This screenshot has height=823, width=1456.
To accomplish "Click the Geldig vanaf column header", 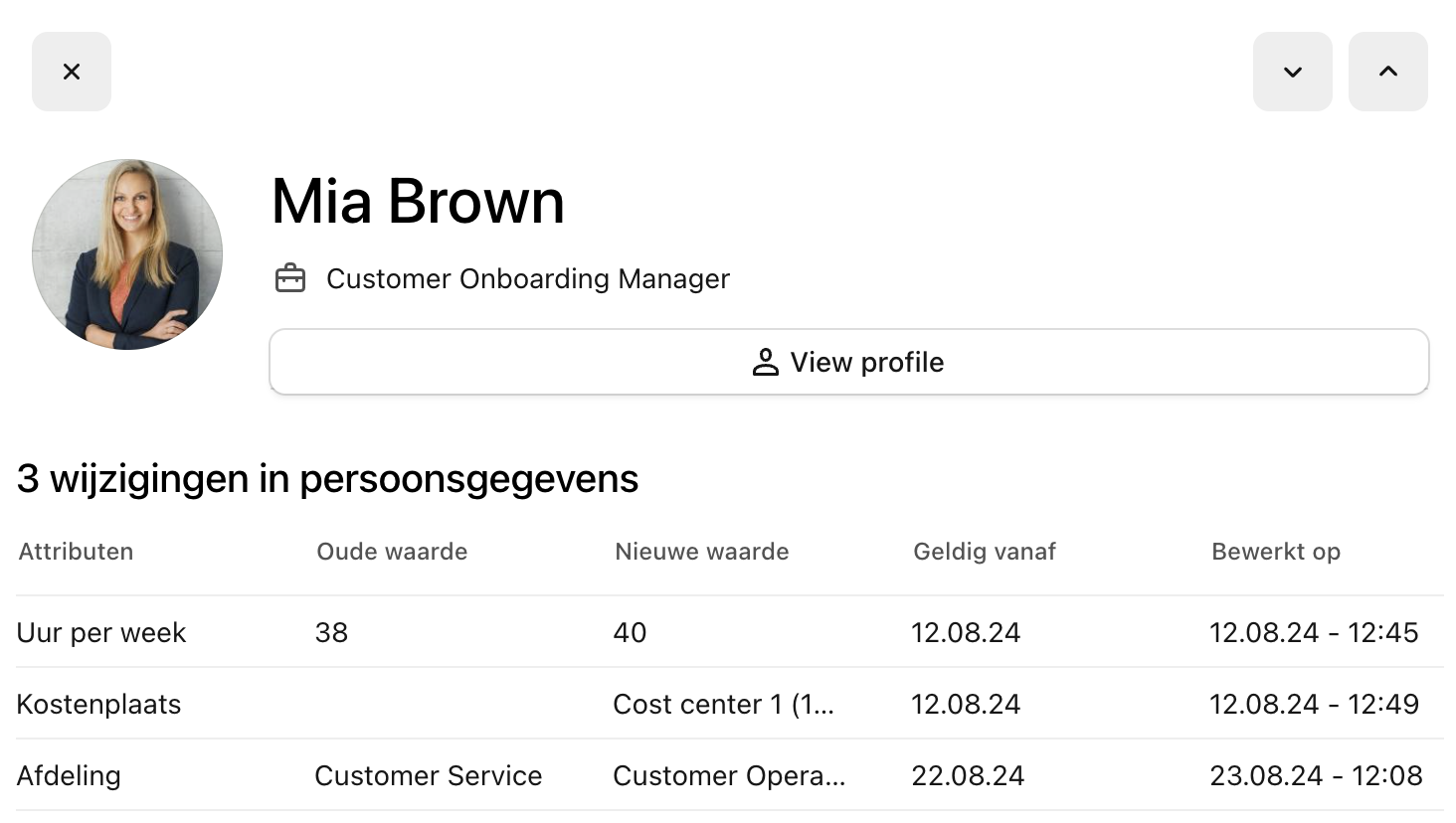I will coord(984,552).
